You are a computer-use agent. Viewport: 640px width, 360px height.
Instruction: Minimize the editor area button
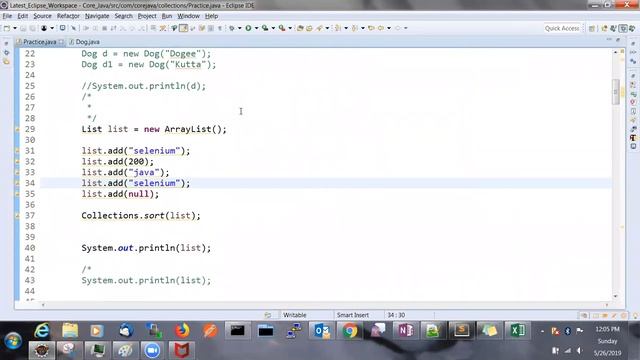[x=609, y=40]
